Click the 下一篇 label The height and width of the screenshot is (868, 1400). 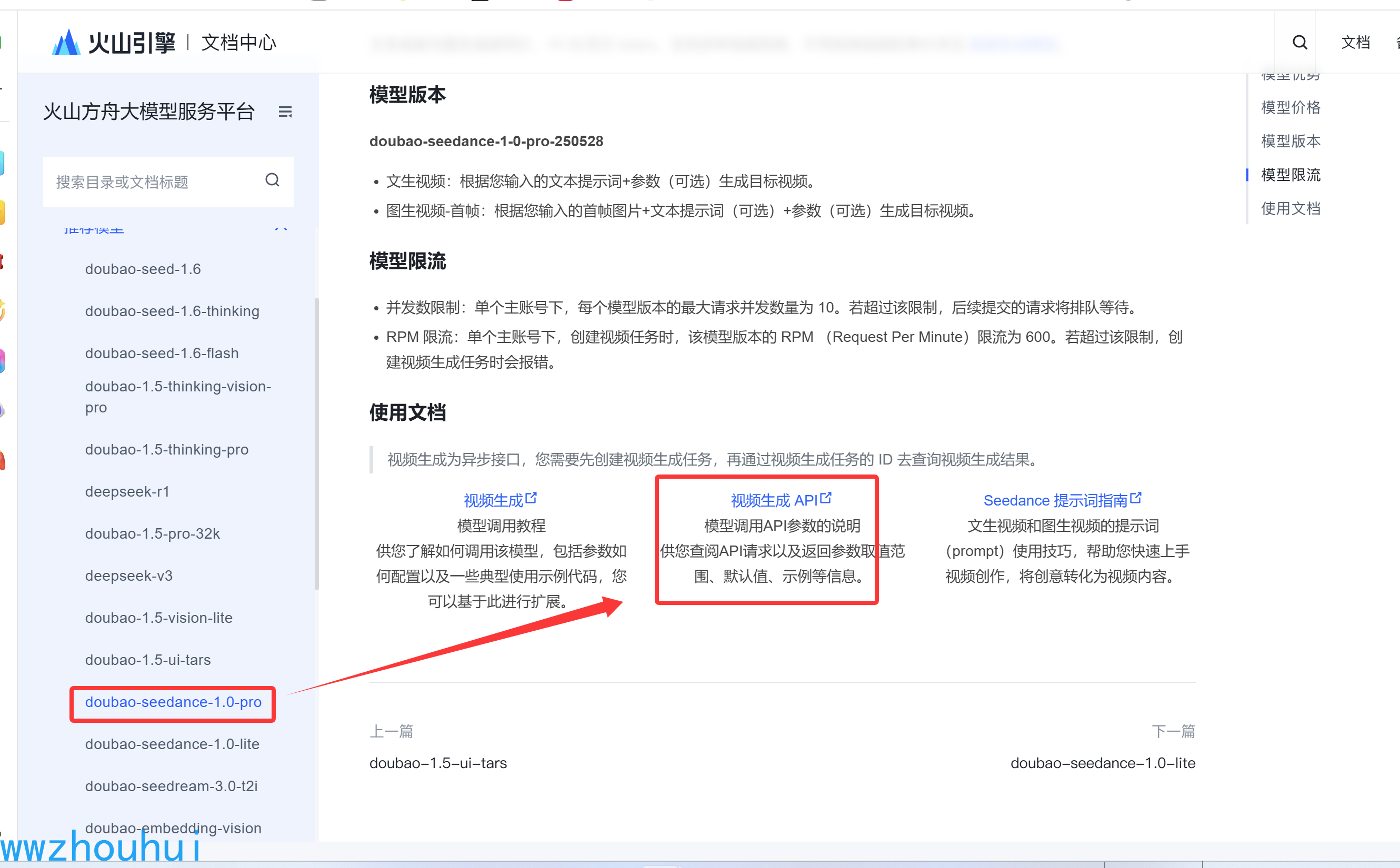[1173, 731]
